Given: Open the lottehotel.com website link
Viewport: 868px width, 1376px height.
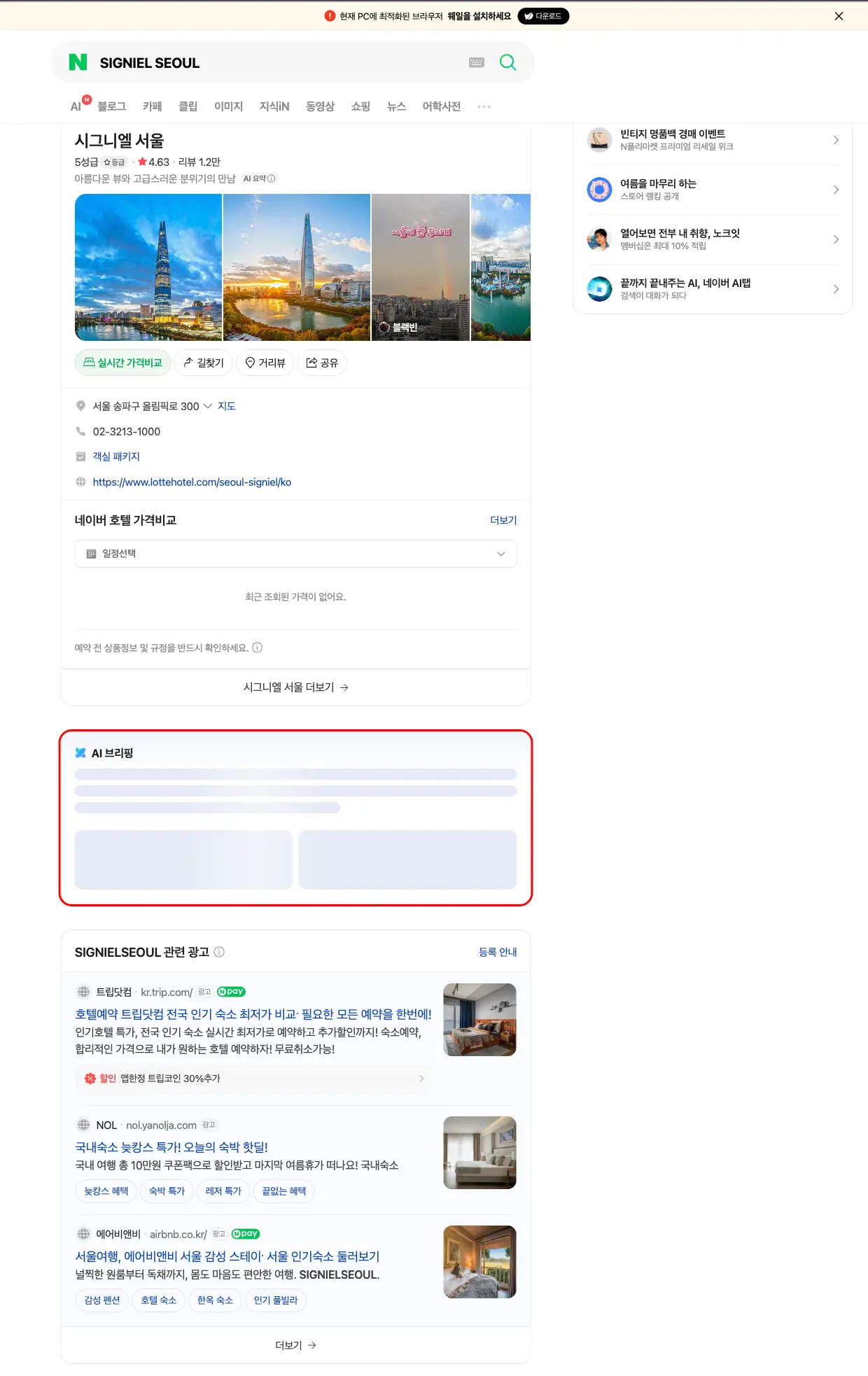Looking at the screenshot, I should click(x=192, y=482).
